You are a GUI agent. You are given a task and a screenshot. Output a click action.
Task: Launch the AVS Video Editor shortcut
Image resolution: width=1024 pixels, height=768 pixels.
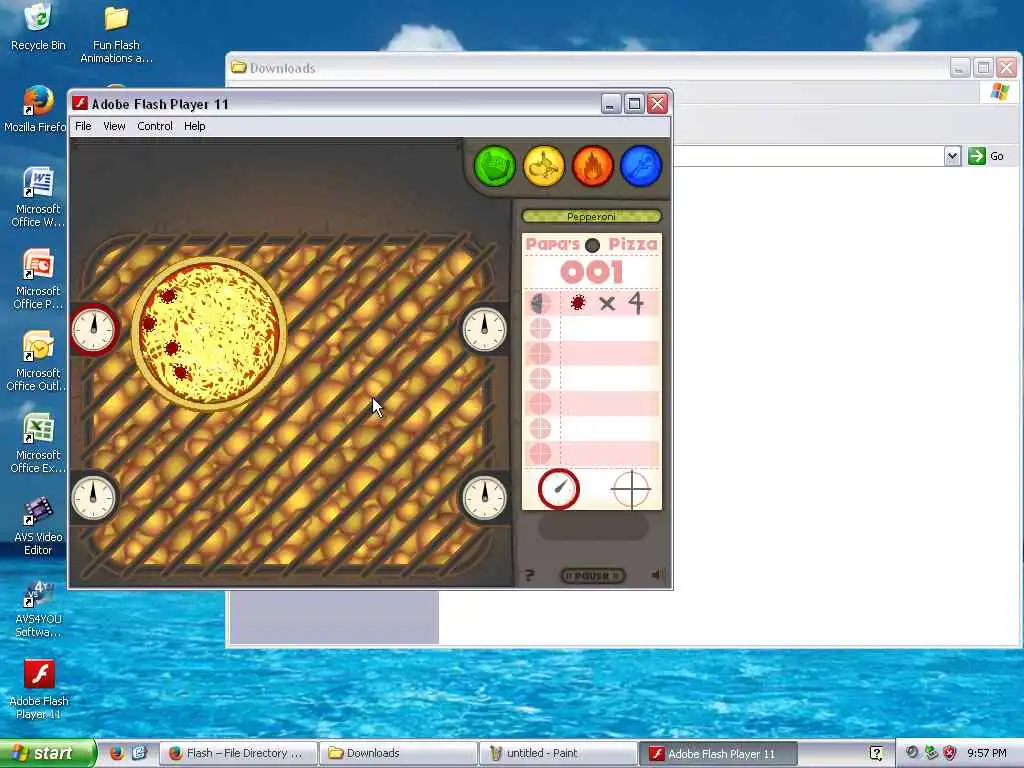(x=38, y=526)
